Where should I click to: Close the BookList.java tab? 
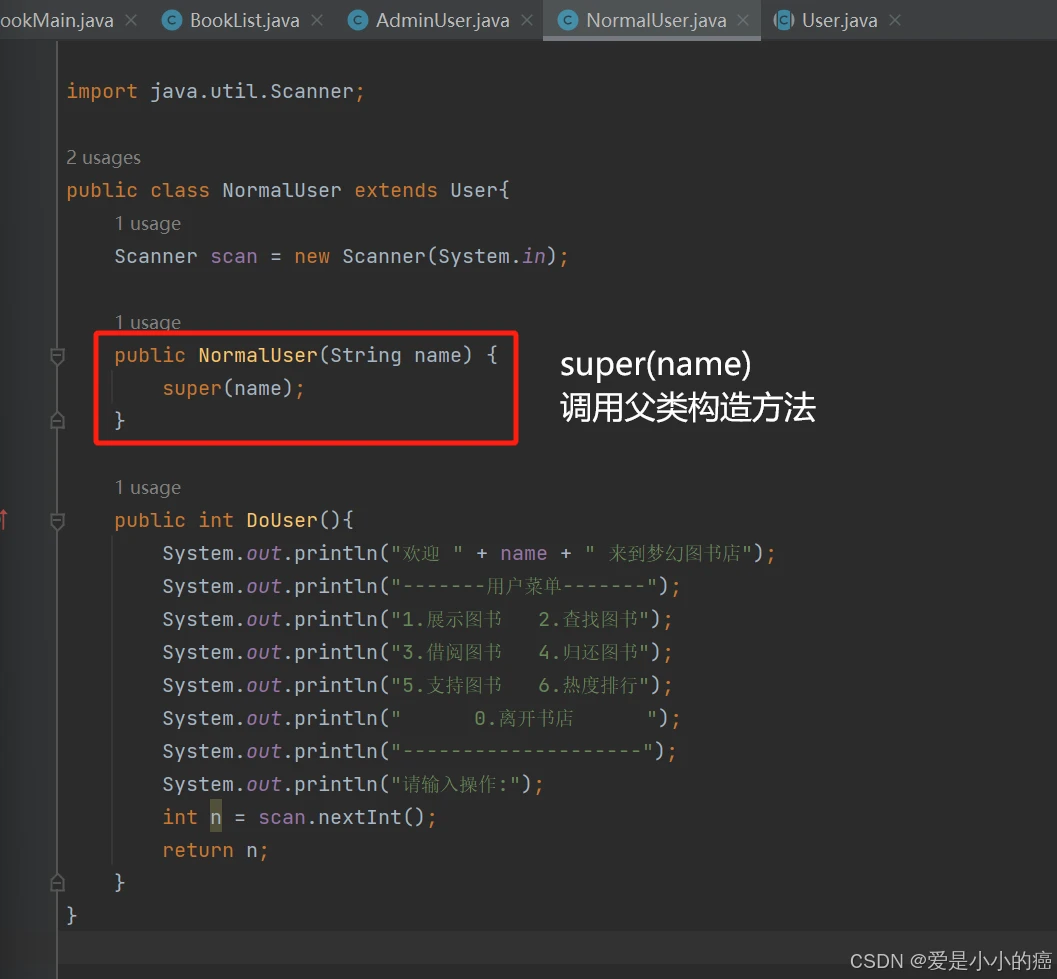pos(317,20)
